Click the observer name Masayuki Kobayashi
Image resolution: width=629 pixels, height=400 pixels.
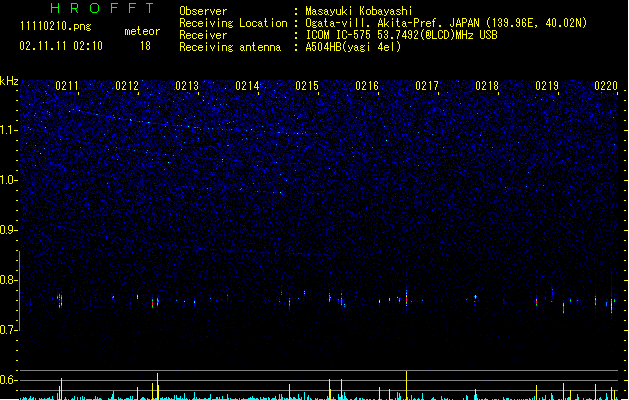pos(359,11)
